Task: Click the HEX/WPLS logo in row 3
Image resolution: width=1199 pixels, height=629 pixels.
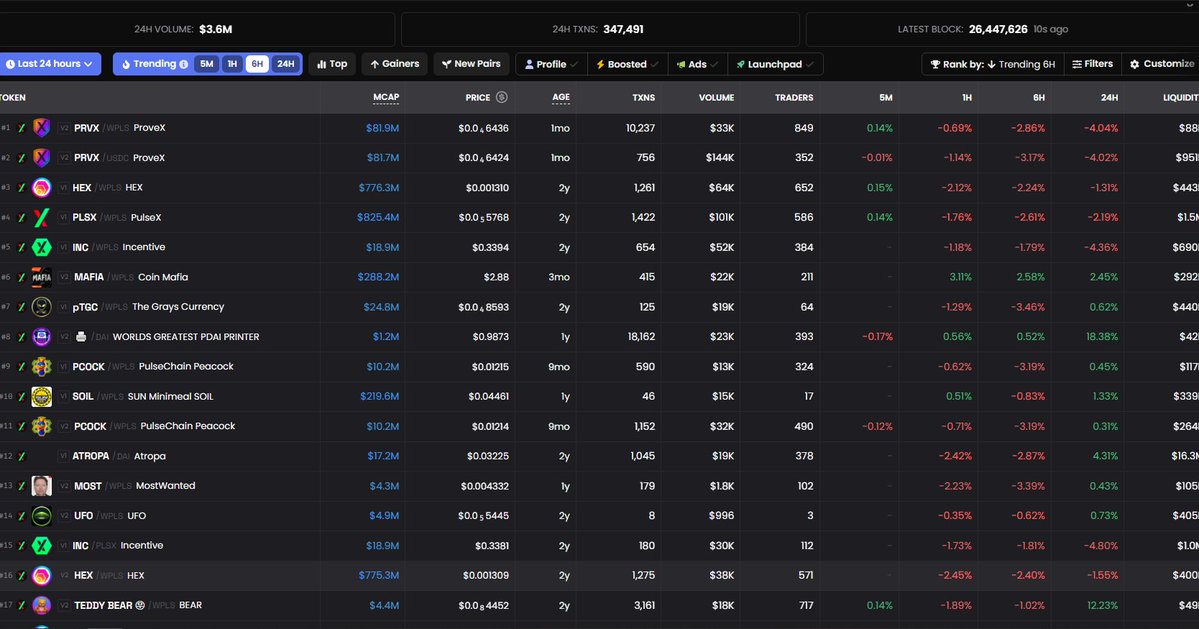Action: pyautogui.click(x=41, y=187)
